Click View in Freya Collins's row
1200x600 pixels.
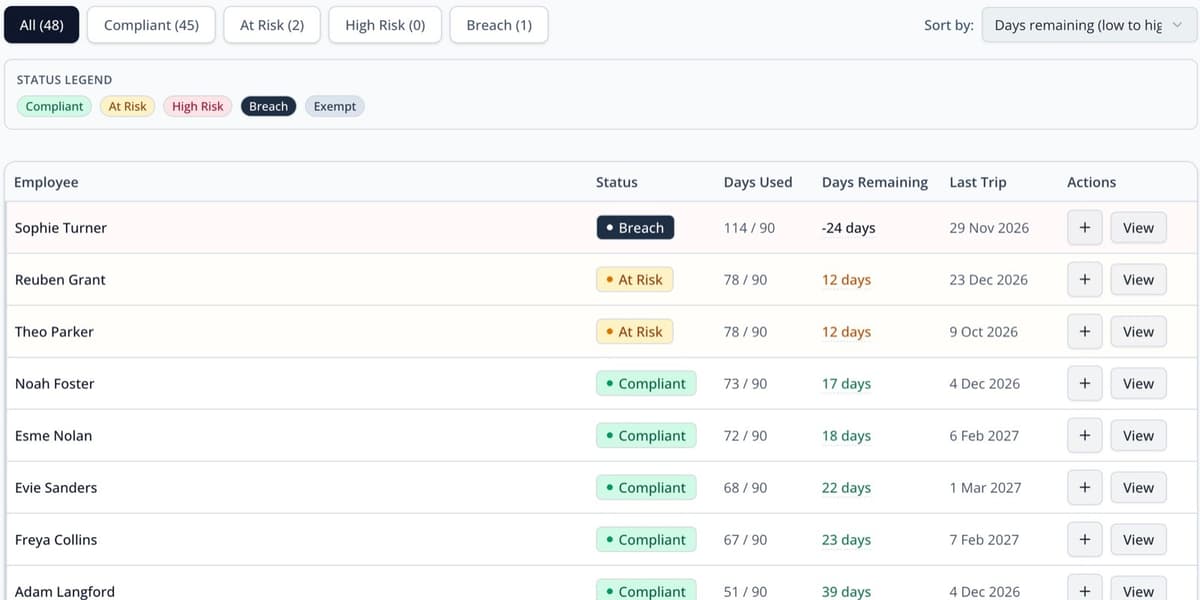pyautogui.click(x=1138, y=540)
